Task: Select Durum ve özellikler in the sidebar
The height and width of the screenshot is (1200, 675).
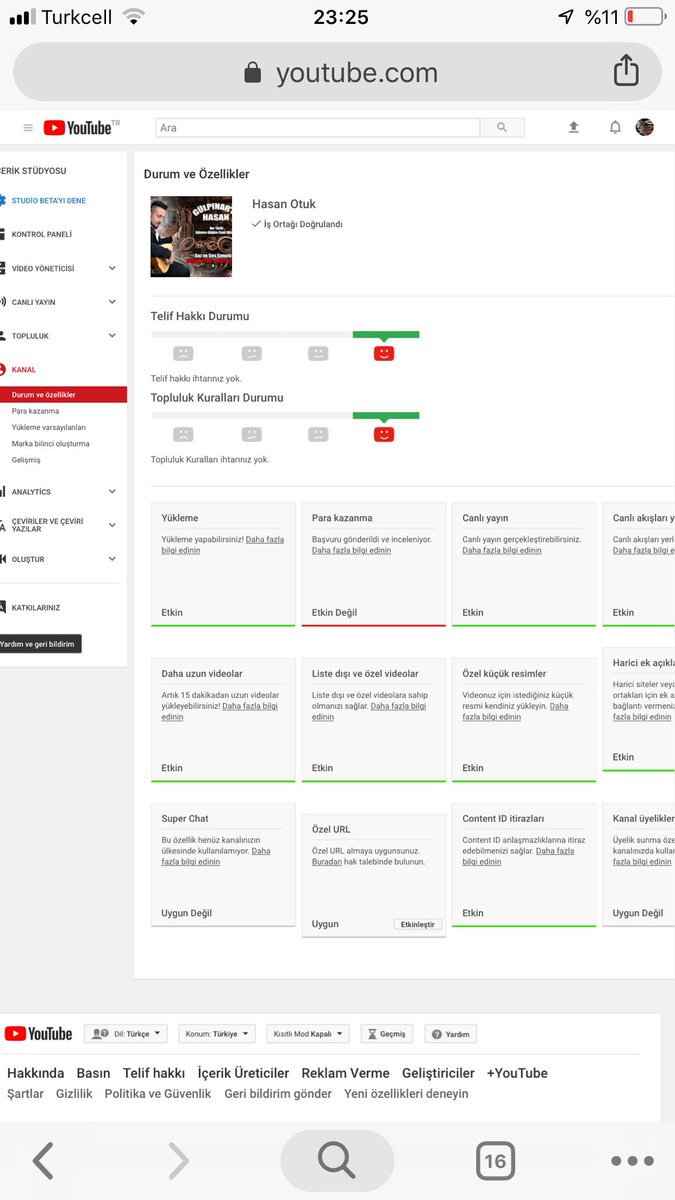Action: pos(63,395)
